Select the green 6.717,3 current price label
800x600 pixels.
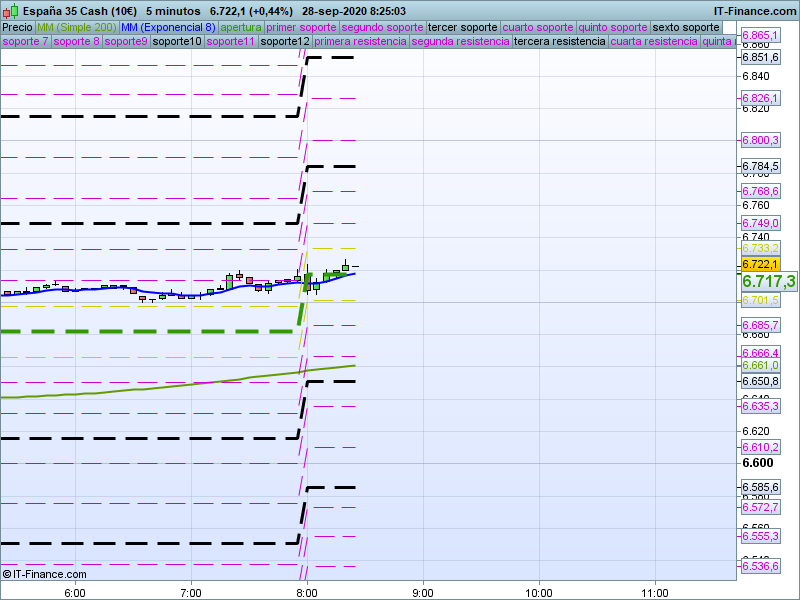[x=768, y=281]
